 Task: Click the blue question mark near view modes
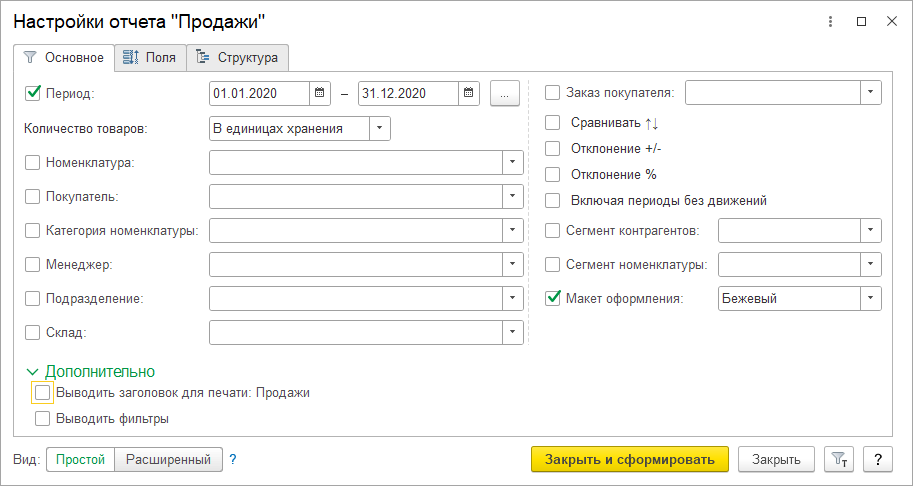tap(233, 459)
